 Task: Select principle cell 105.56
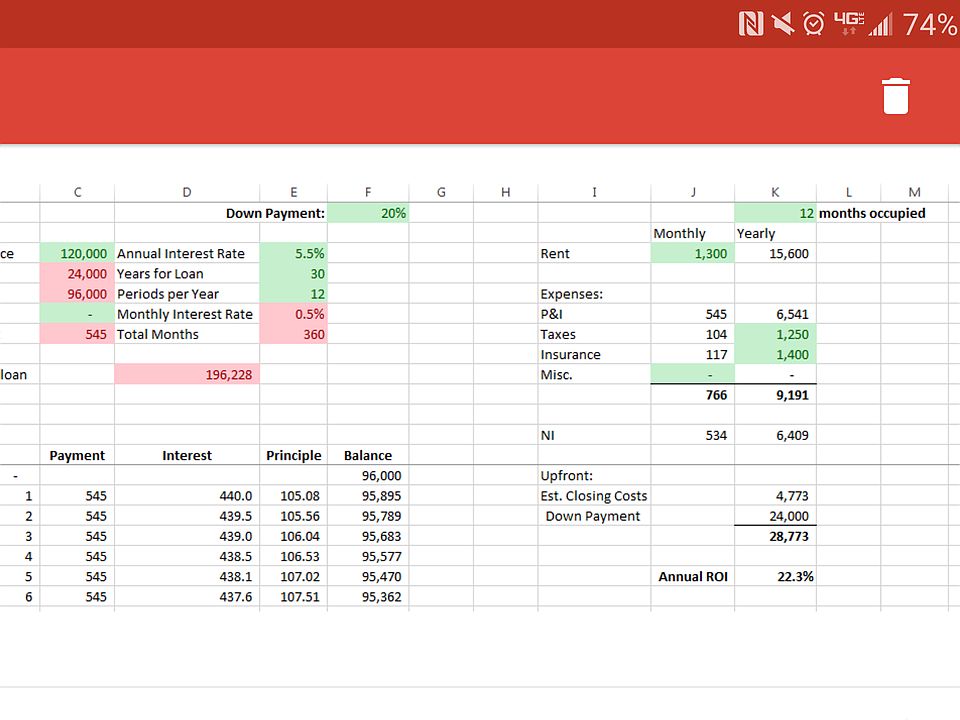[x=294, y=516]
